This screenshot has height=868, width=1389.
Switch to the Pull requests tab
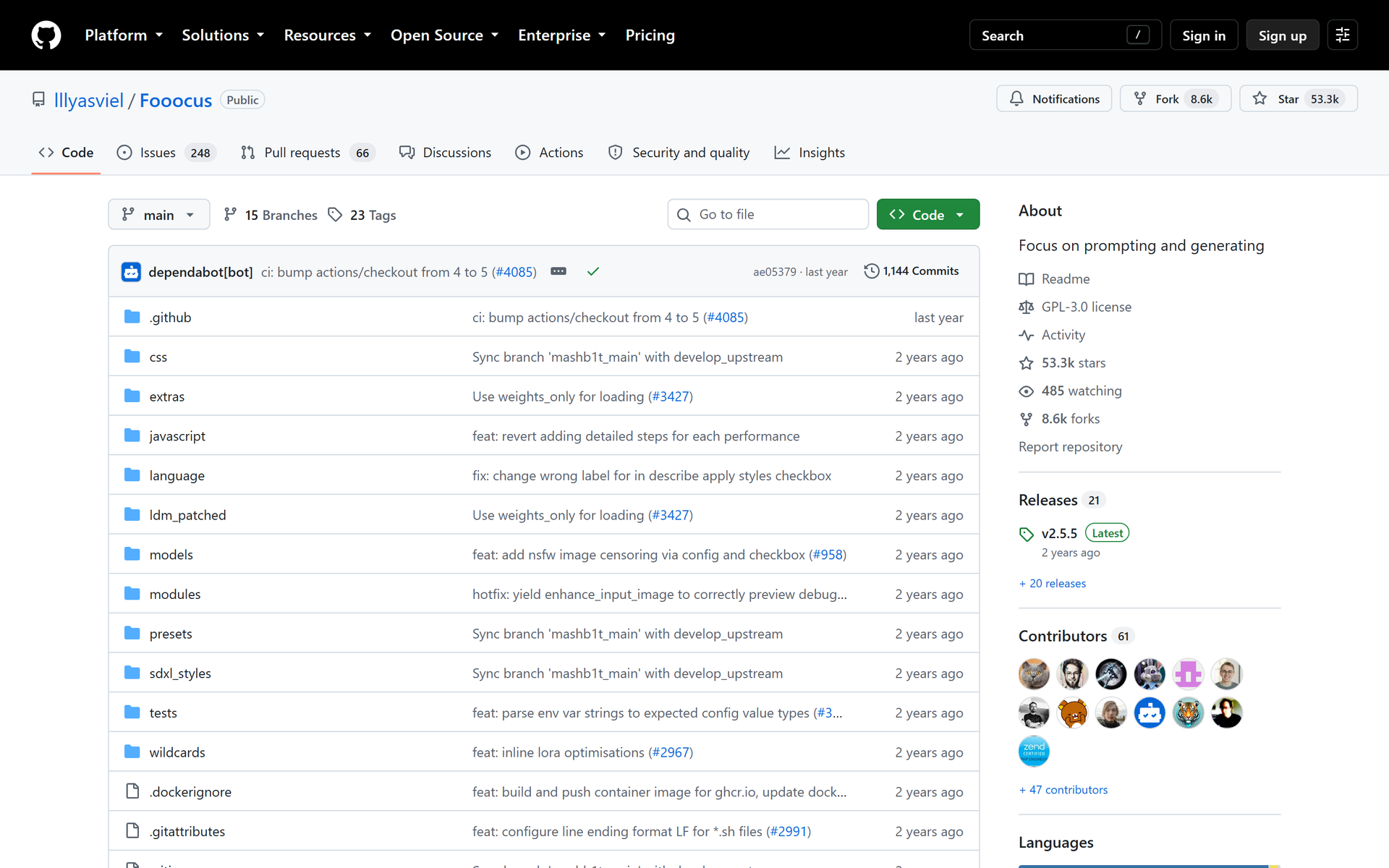tap(308, 153)
